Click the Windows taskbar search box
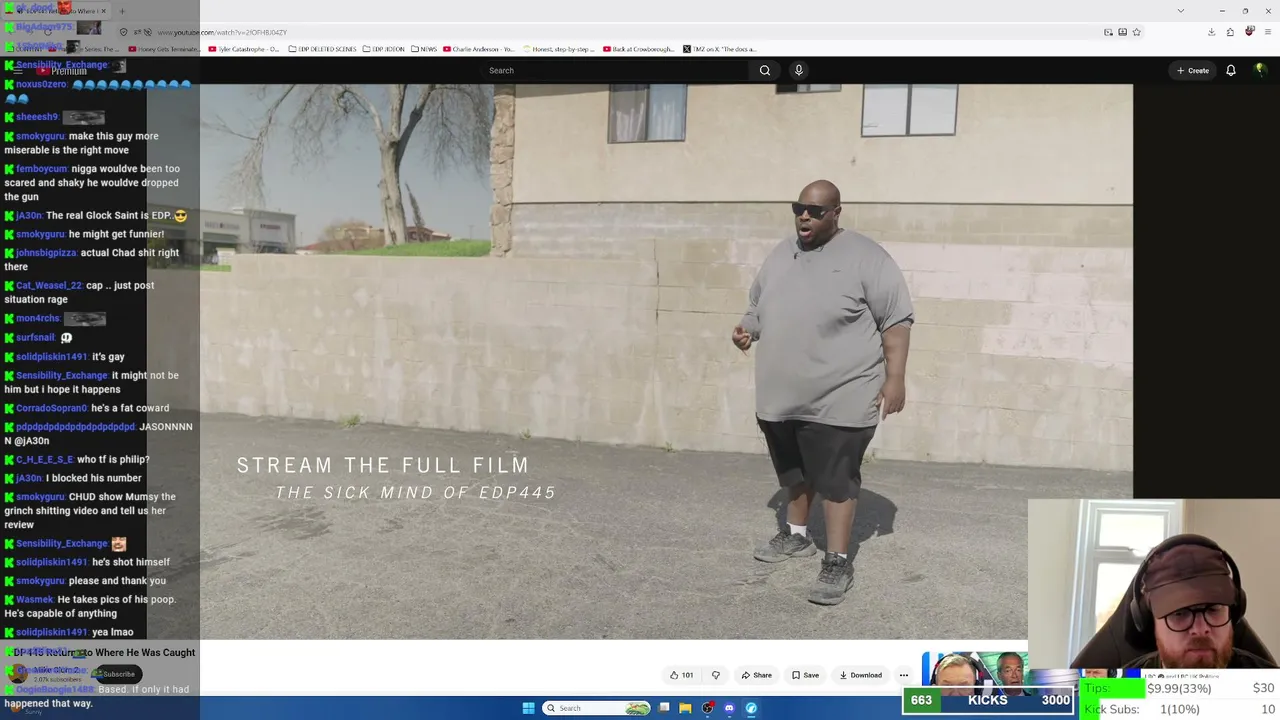This screenshot has height=720, width=1280. coord(597,708)
